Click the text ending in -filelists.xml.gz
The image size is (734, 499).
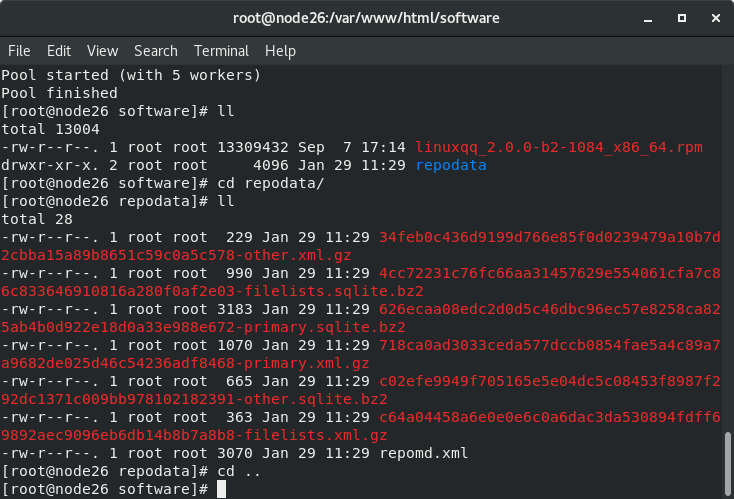pos(194,435)
